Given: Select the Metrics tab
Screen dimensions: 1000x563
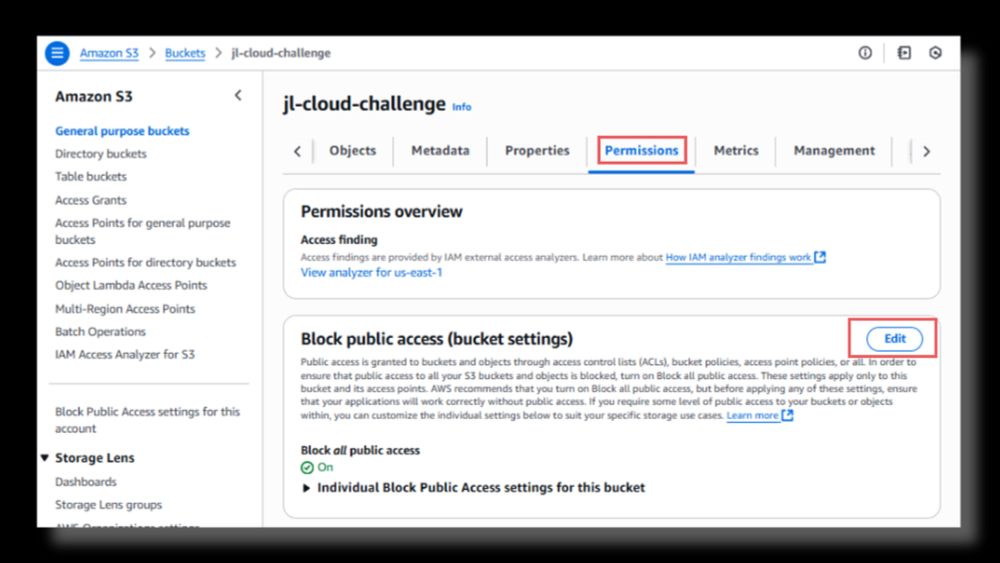Looking at the screenshot, I should (x=736, y=151).
